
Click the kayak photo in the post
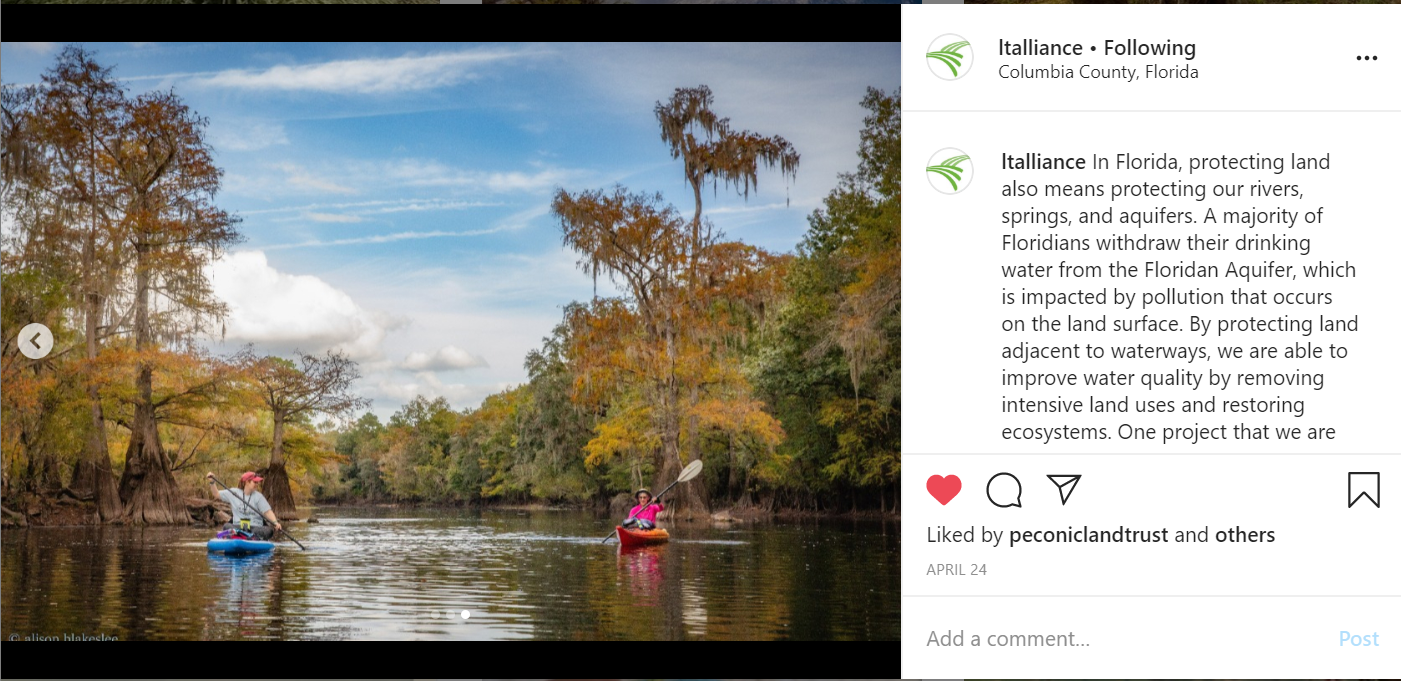click(x=450, y=340)
